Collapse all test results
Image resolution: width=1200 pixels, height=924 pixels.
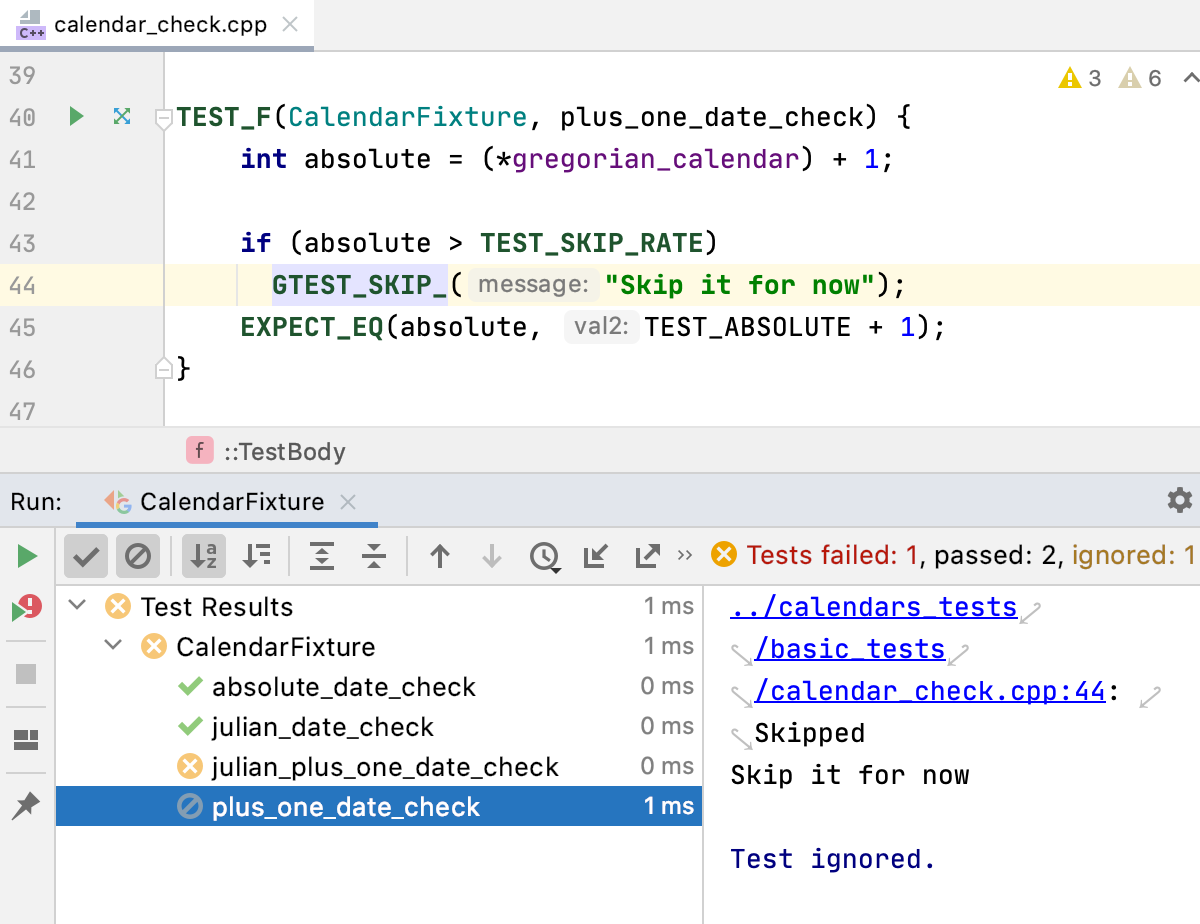point(374,556)
